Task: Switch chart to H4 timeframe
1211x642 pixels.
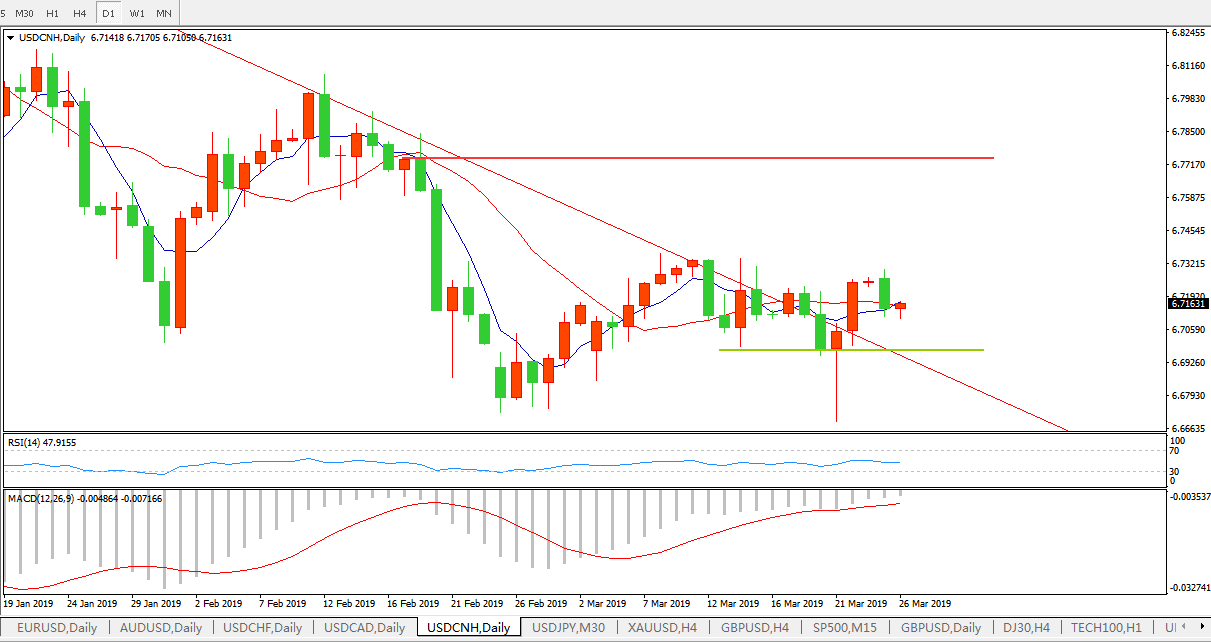Action: [80, 13]
